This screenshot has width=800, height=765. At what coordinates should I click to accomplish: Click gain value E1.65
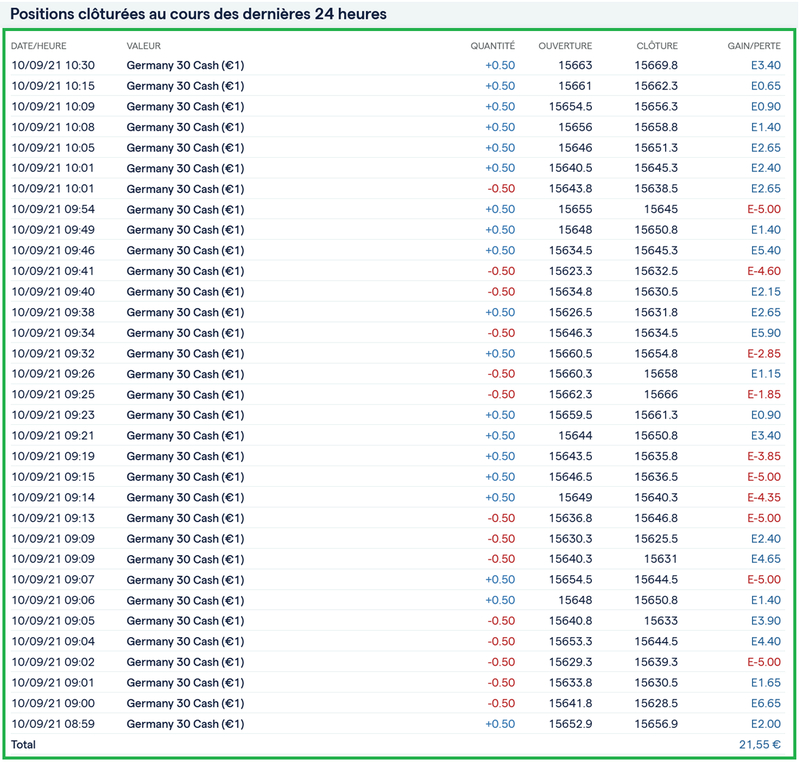point(766,682)
